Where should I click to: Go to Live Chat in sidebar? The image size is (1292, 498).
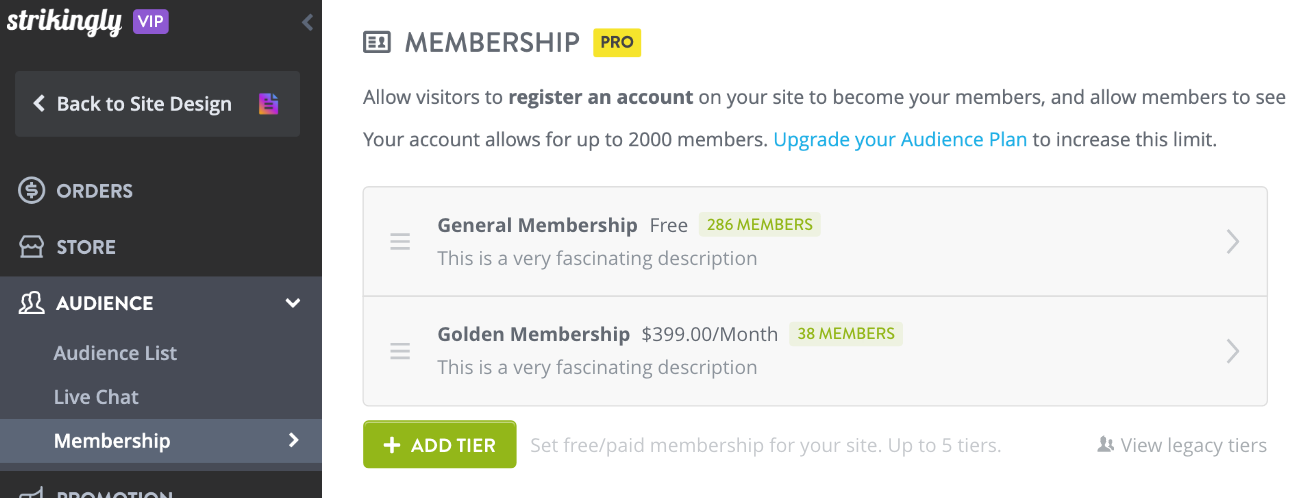96,397
